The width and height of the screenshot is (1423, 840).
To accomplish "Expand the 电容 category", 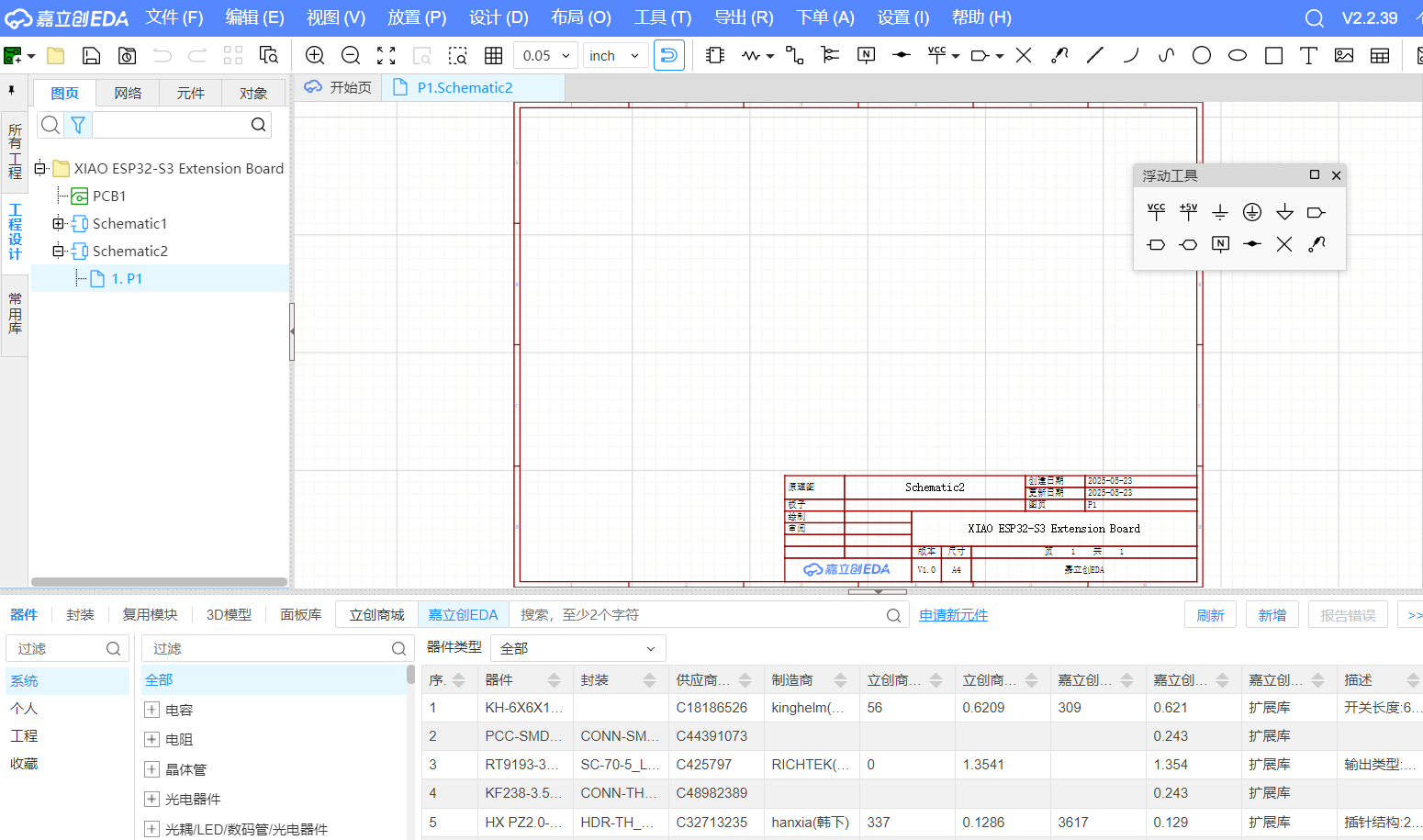I will pos(152,710).
